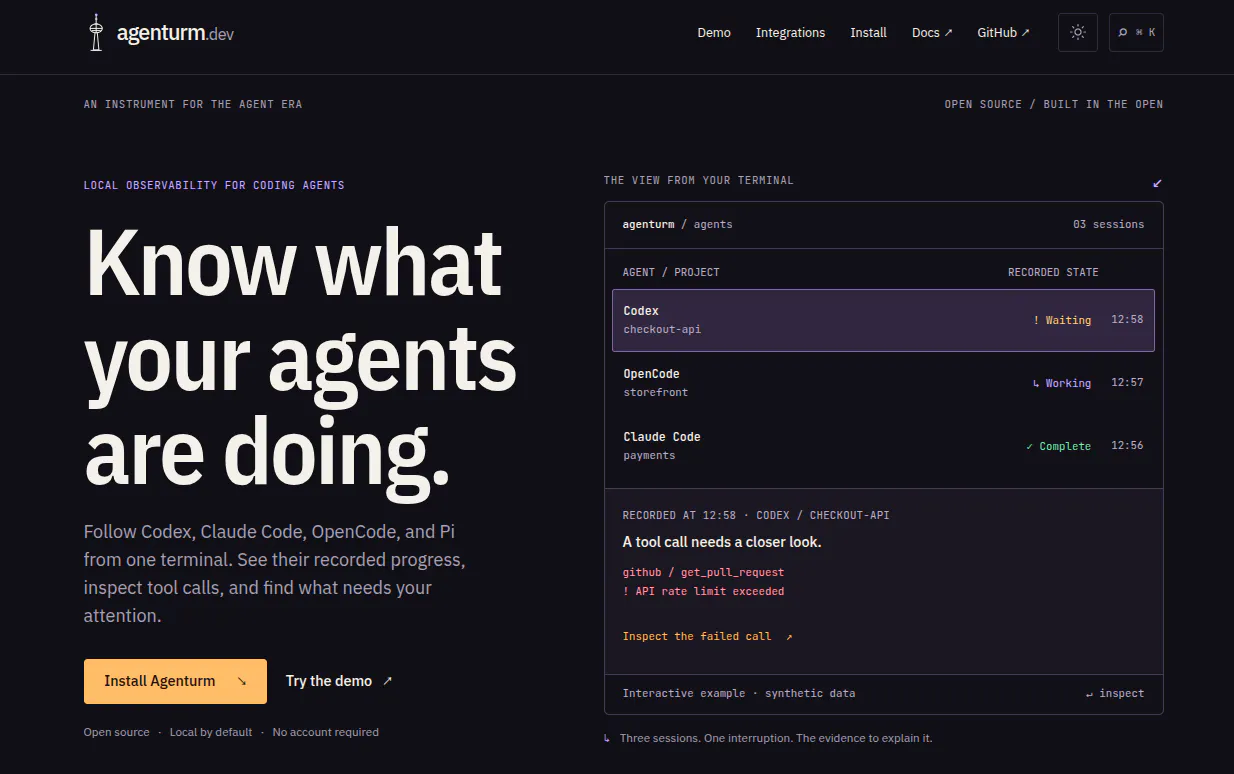Click the 12:57 timestamp on OpenCode row
1234x774 pixels.
coord(1127,383)
